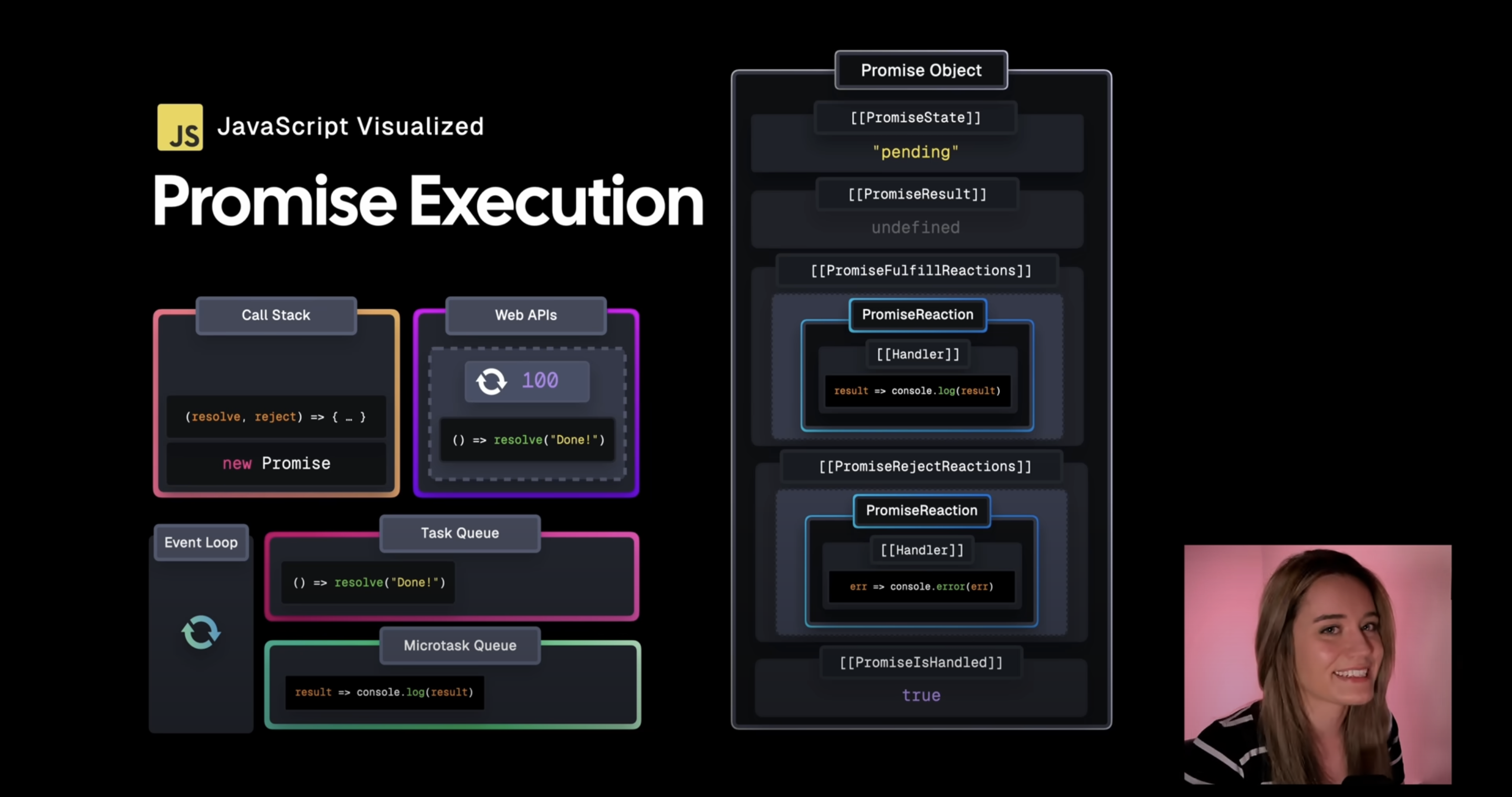Click the yellow JS logo icon

pyautogui.click(x=180, y=128)
